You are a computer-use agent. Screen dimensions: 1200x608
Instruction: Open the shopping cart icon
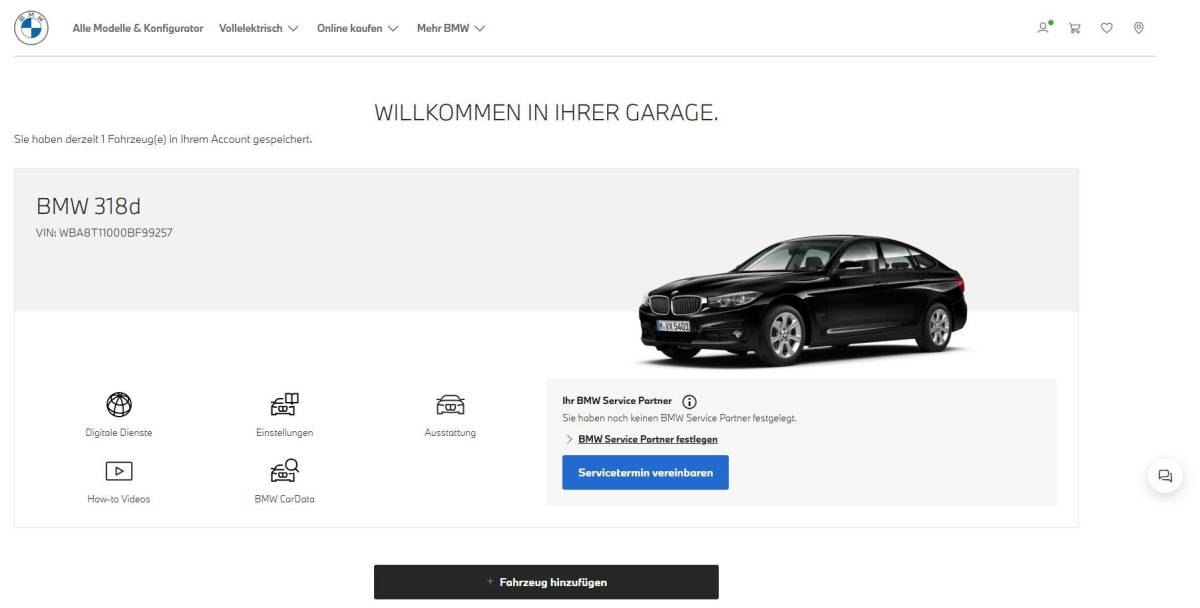click(1074, 28)
